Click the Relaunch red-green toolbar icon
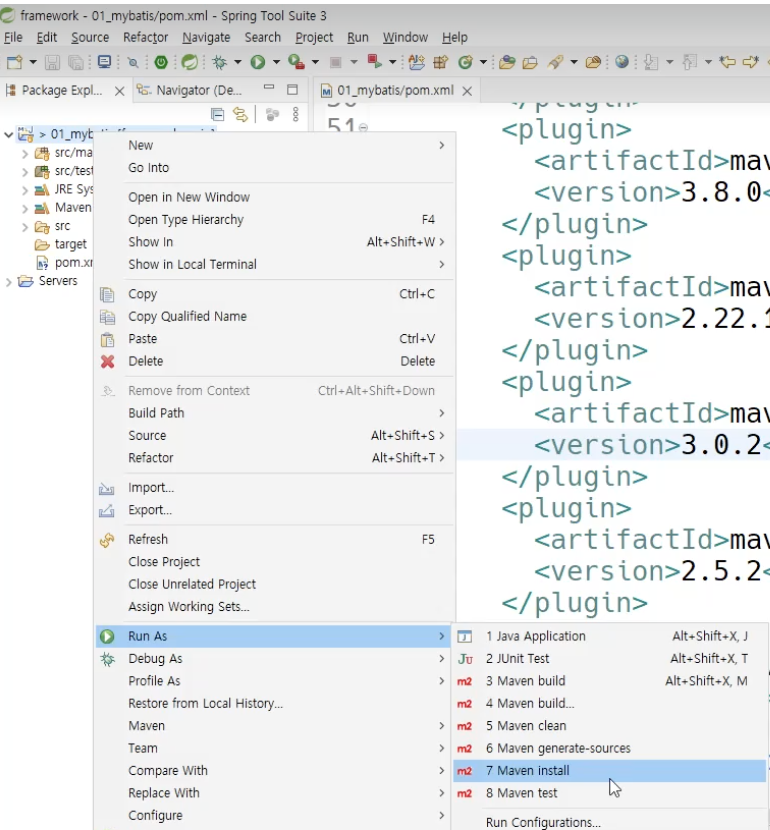The height and width of the screenshot is (830, 770). tap(375, 62)
